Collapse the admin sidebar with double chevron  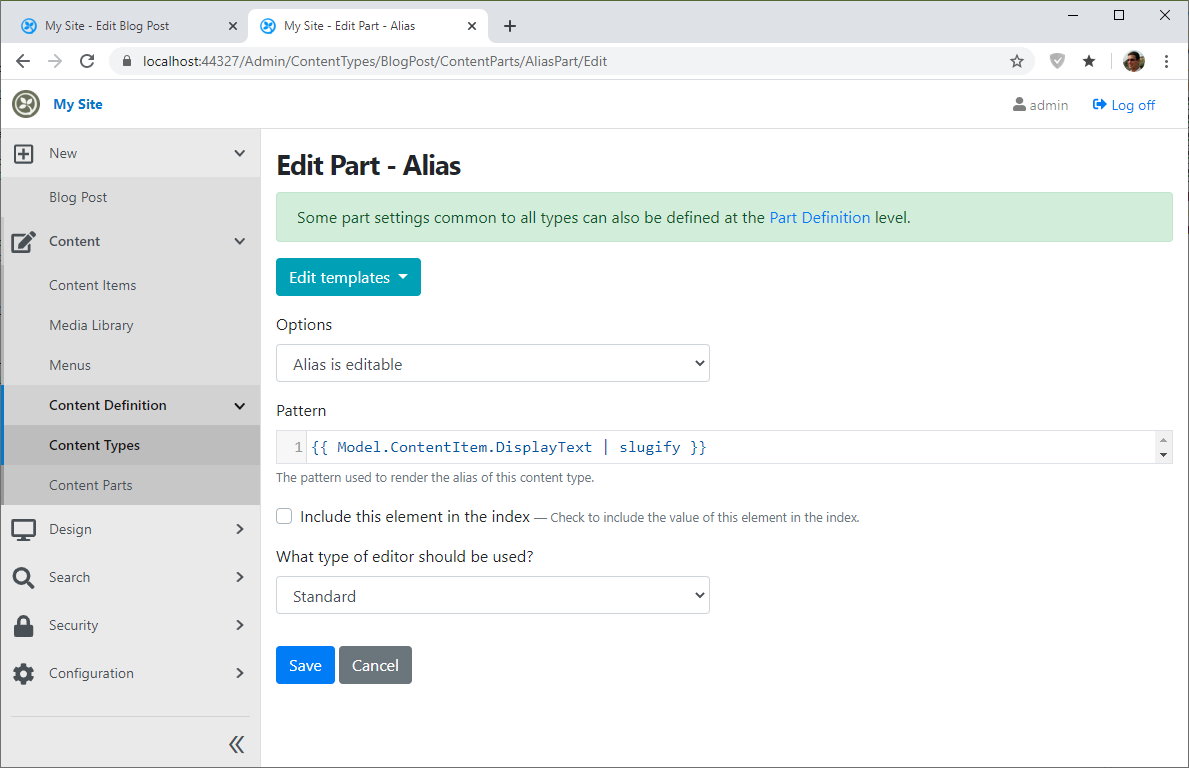pos(237,744)
